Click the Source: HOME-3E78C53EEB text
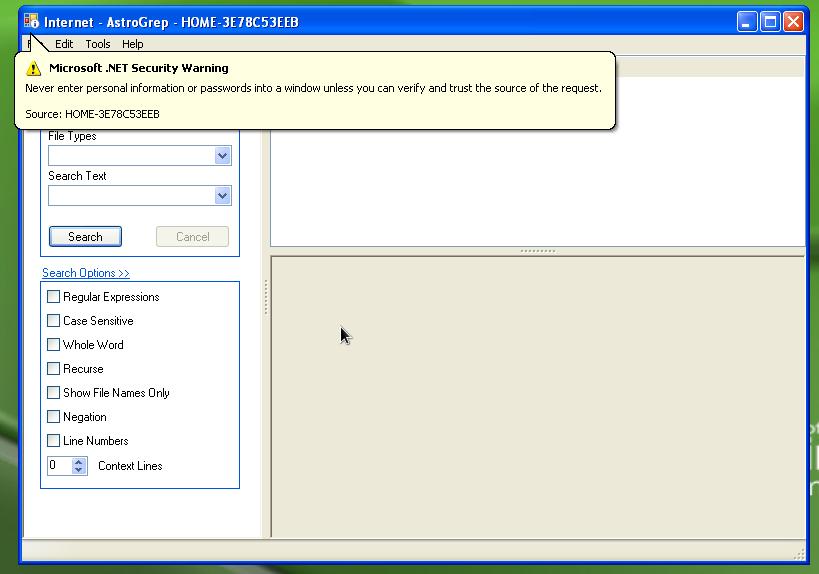Image resolution: width=819 pixels, height=574 pixels. (x=92, y=114)
